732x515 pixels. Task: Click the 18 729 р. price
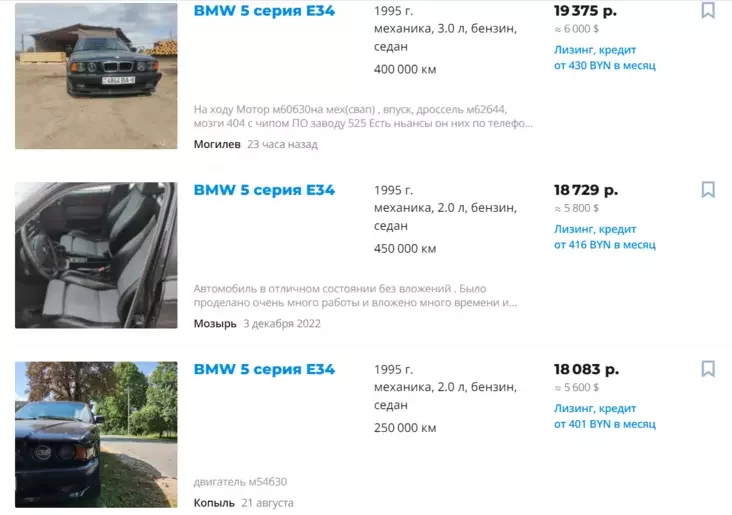(x=586, y=190)
